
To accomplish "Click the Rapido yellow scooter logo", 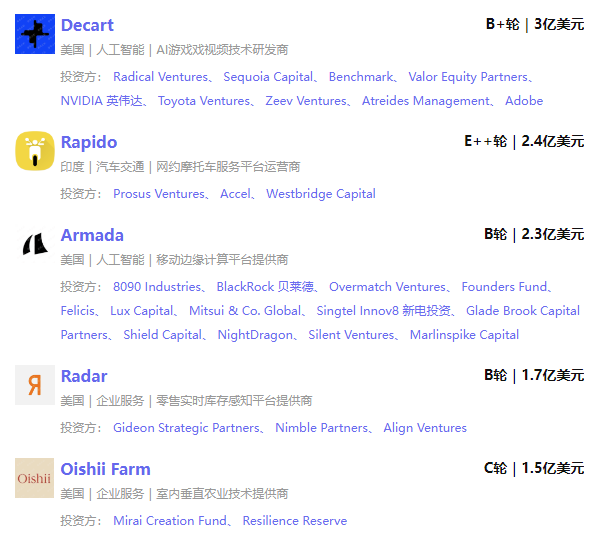I will pyautogui.click(x=35, y=151).
